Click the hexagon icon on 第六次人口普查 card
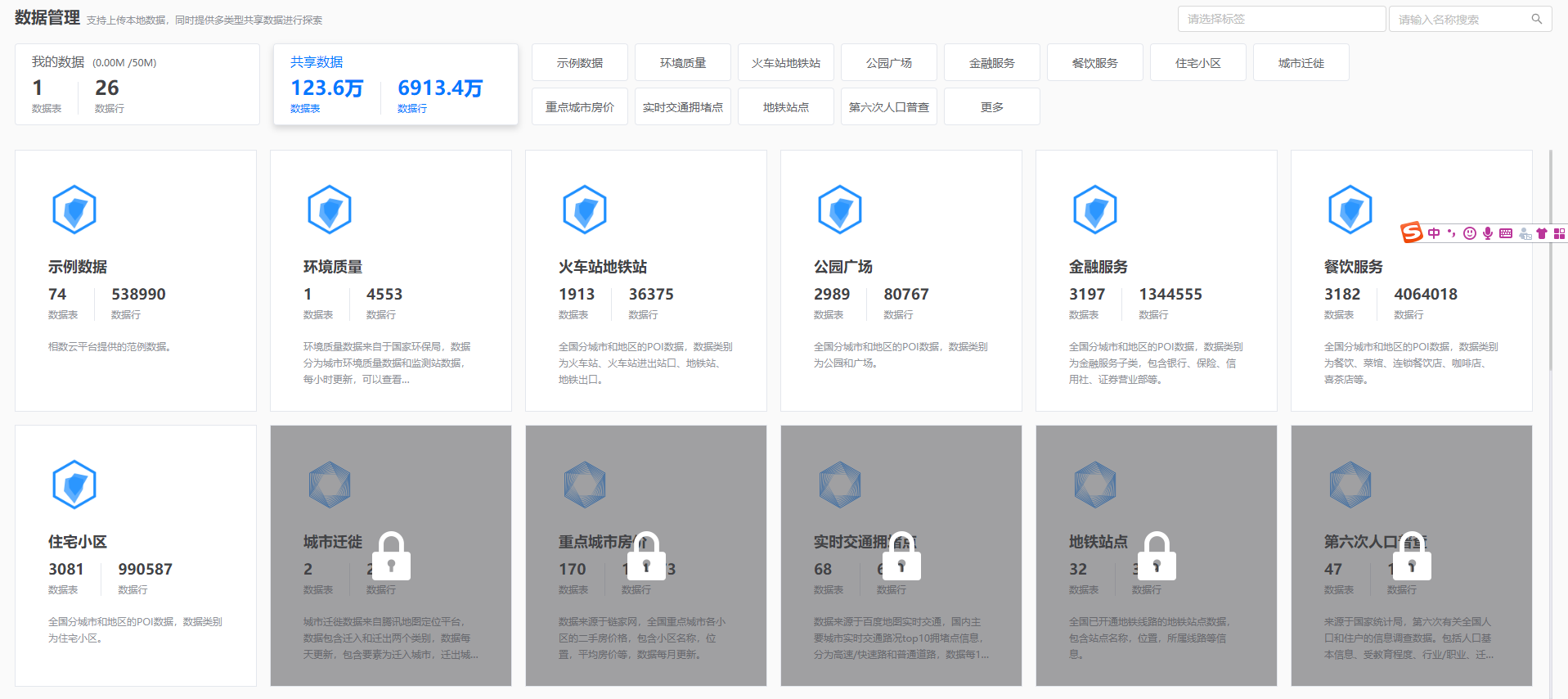Image resolution: width=1568 pixels, height=699 pixels. tap(1350, 485)
